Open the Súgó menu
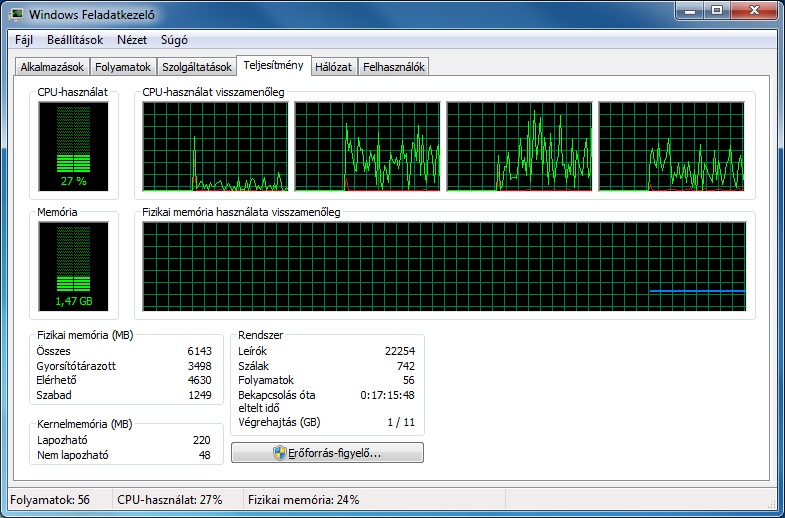785x518 pixels. (174, 40)
